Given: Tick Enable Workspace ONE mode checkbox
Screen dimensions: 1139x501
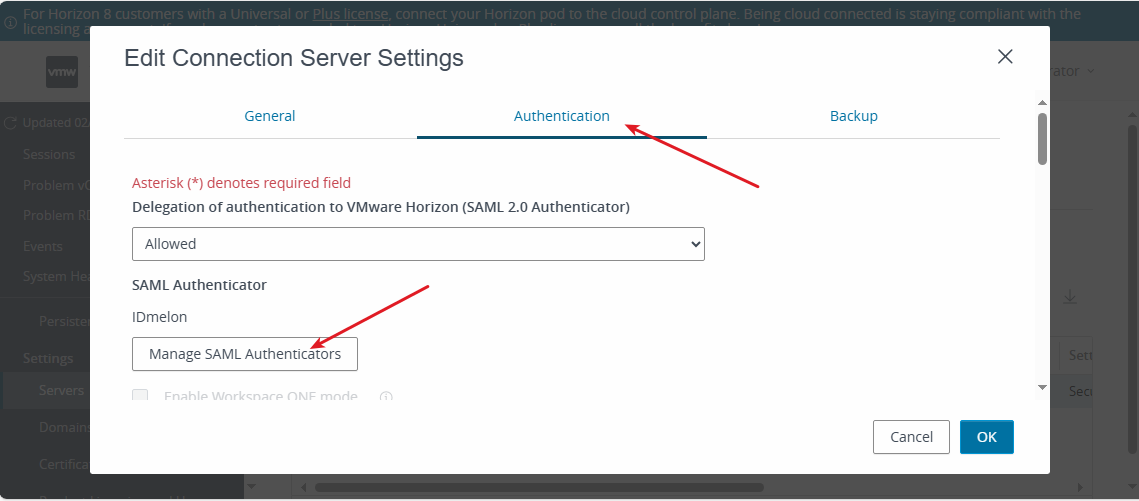Looking at the screenshot, I should click(x=140, y=396).
